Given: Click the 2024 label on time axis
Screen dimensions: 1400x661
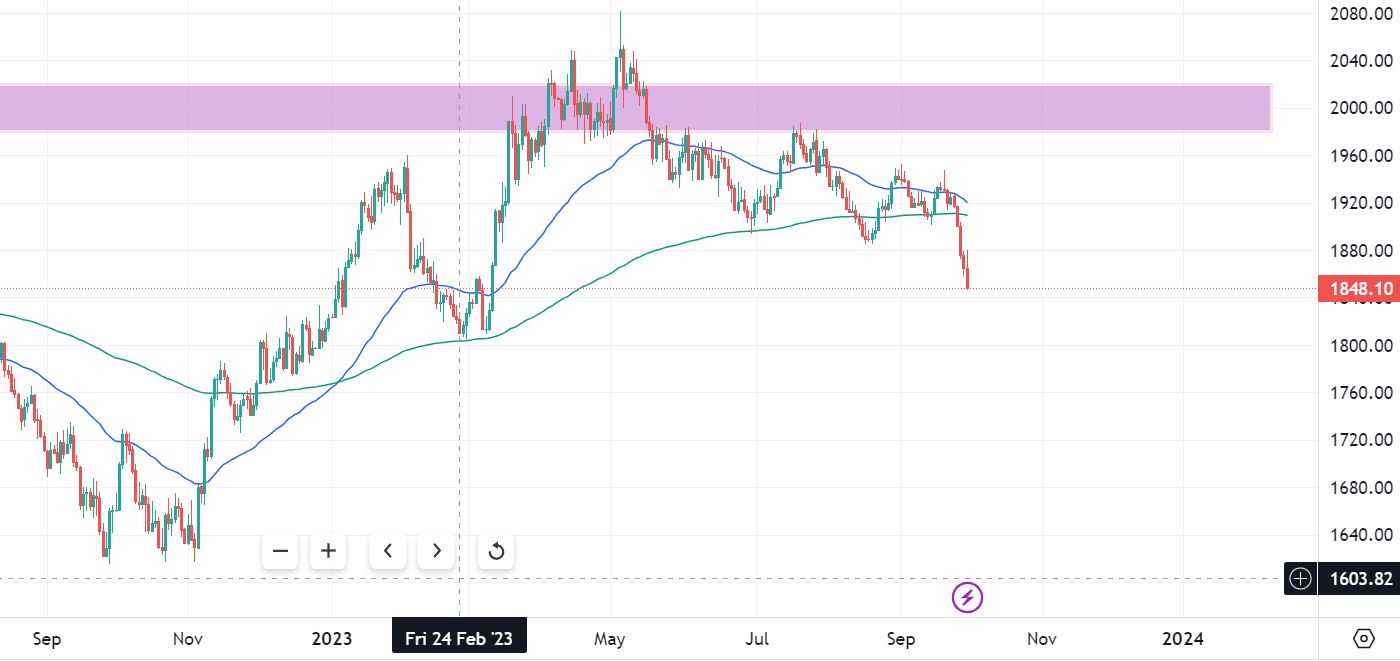Looking at the screenshot, I should 1183,638.
